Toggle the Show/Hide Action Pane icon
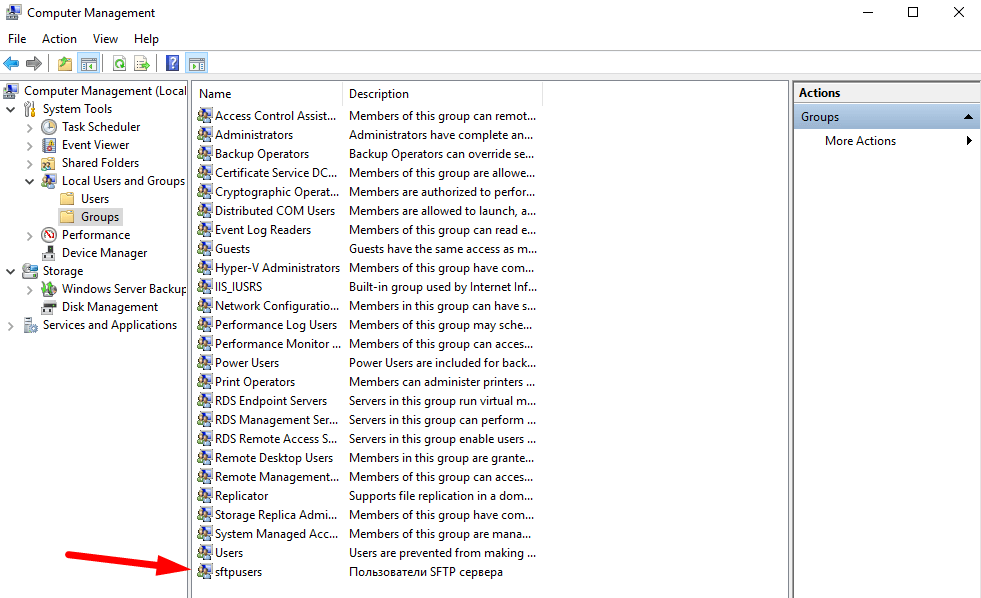The height and width of the screenshot is (598, 981). pyautogui.click(x=196, y=63)
